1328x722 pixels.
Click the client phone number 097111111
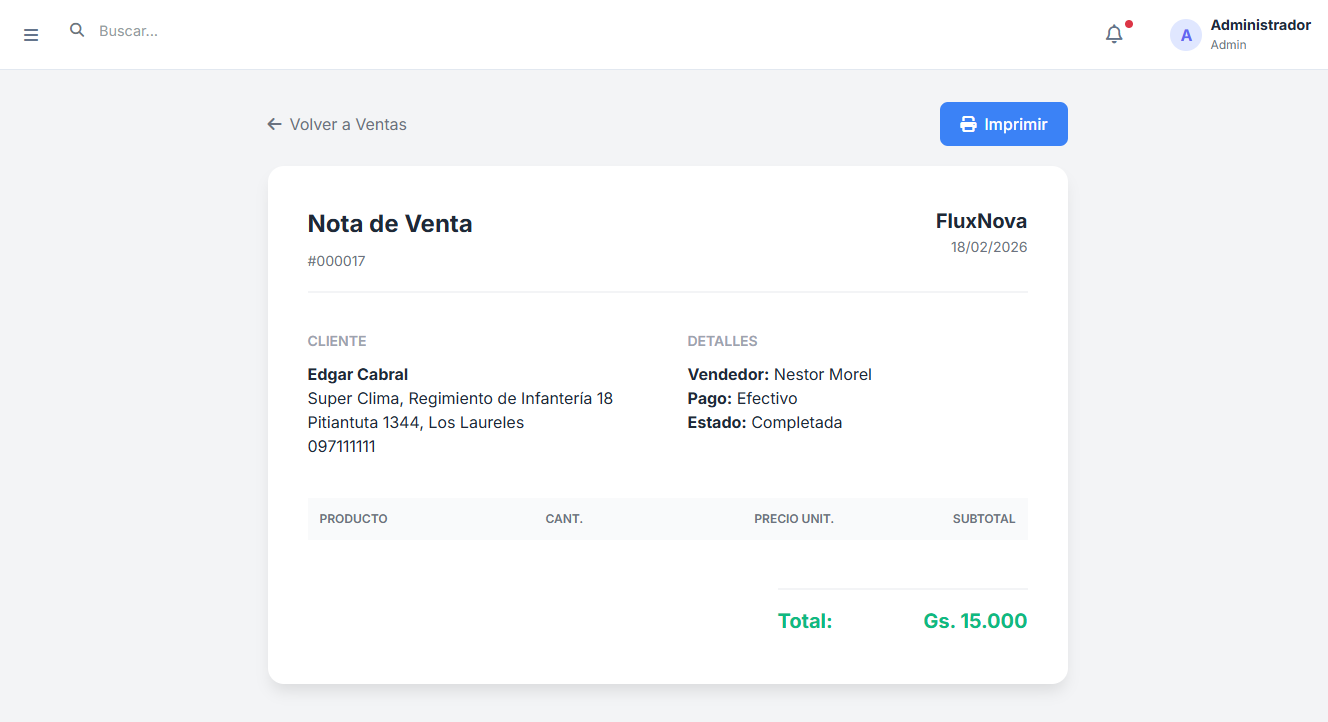coord(341,446)
